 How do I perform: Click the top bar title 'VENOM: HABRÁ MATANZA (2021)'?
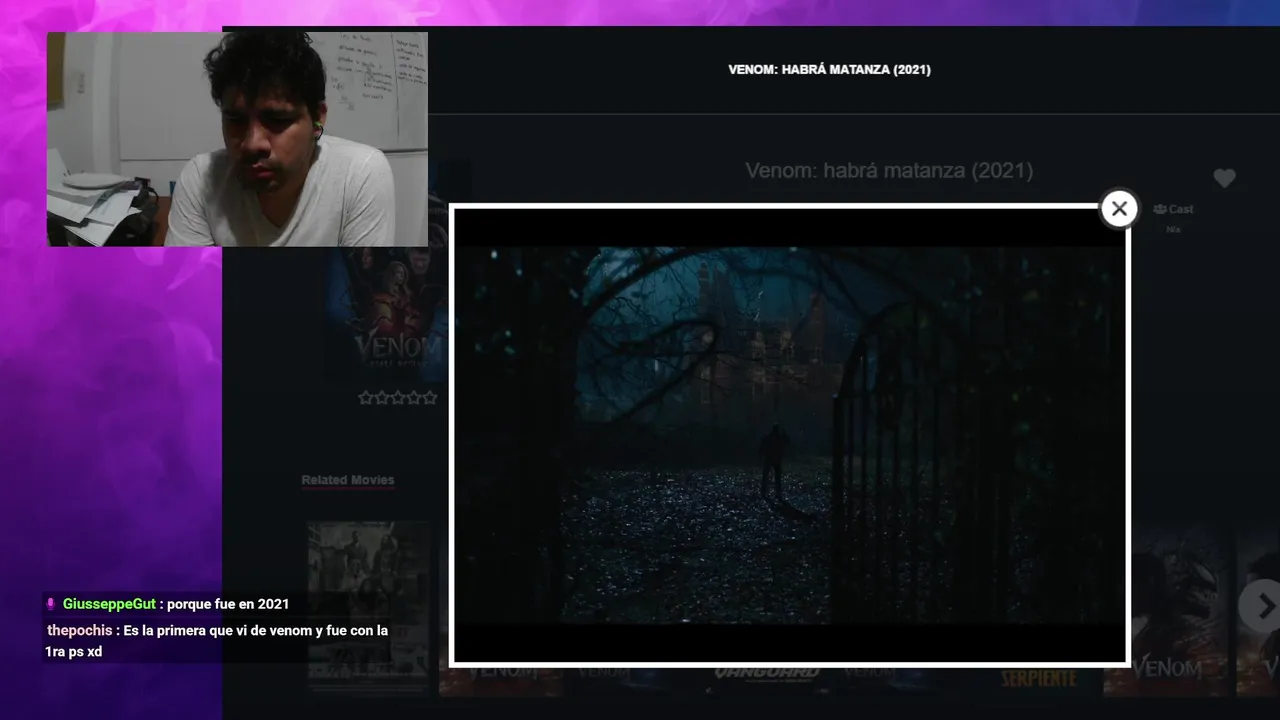(829, 70)
